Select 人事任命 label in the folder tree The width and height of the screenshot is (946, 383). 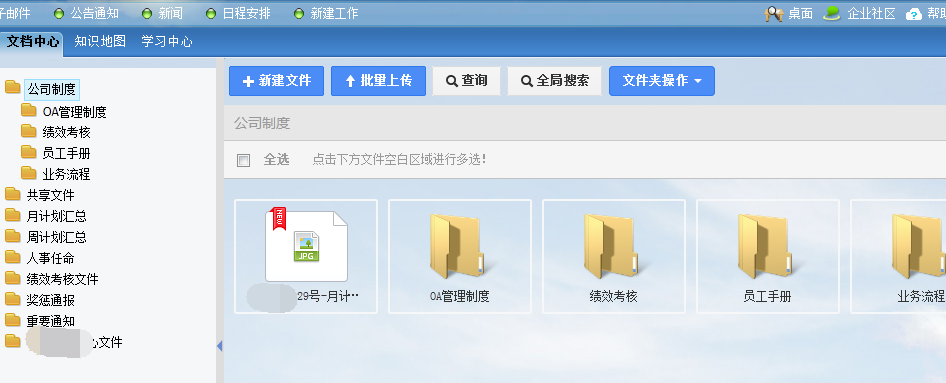[51, 259]
